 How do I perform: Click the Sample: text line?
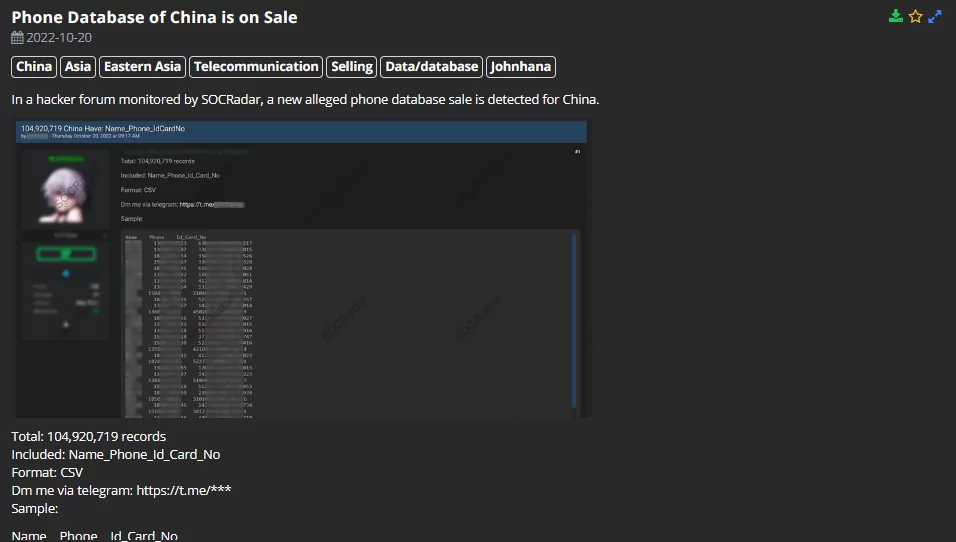pos(35,508)
